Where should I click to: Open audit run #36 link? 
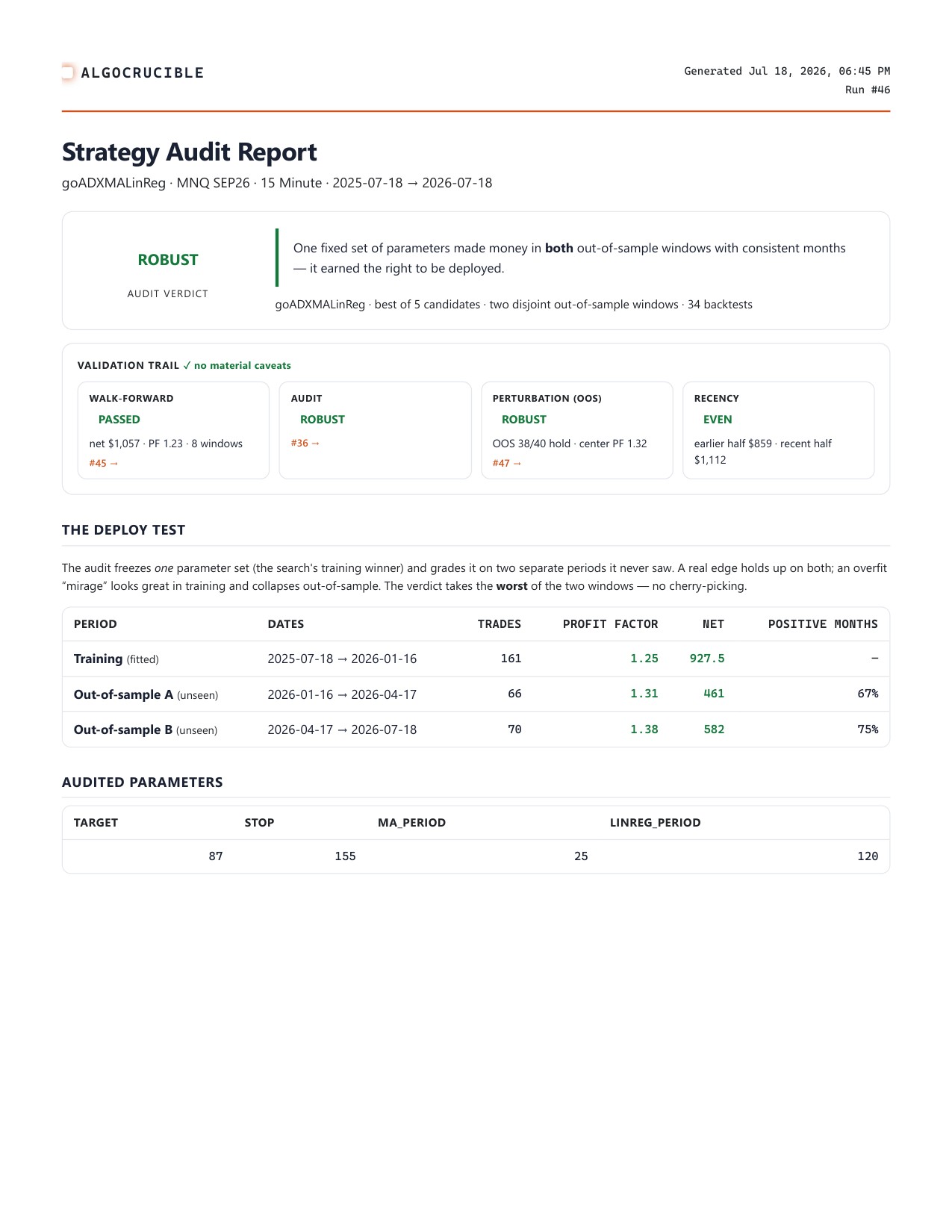pyautogui.click(x=305, y=444)
